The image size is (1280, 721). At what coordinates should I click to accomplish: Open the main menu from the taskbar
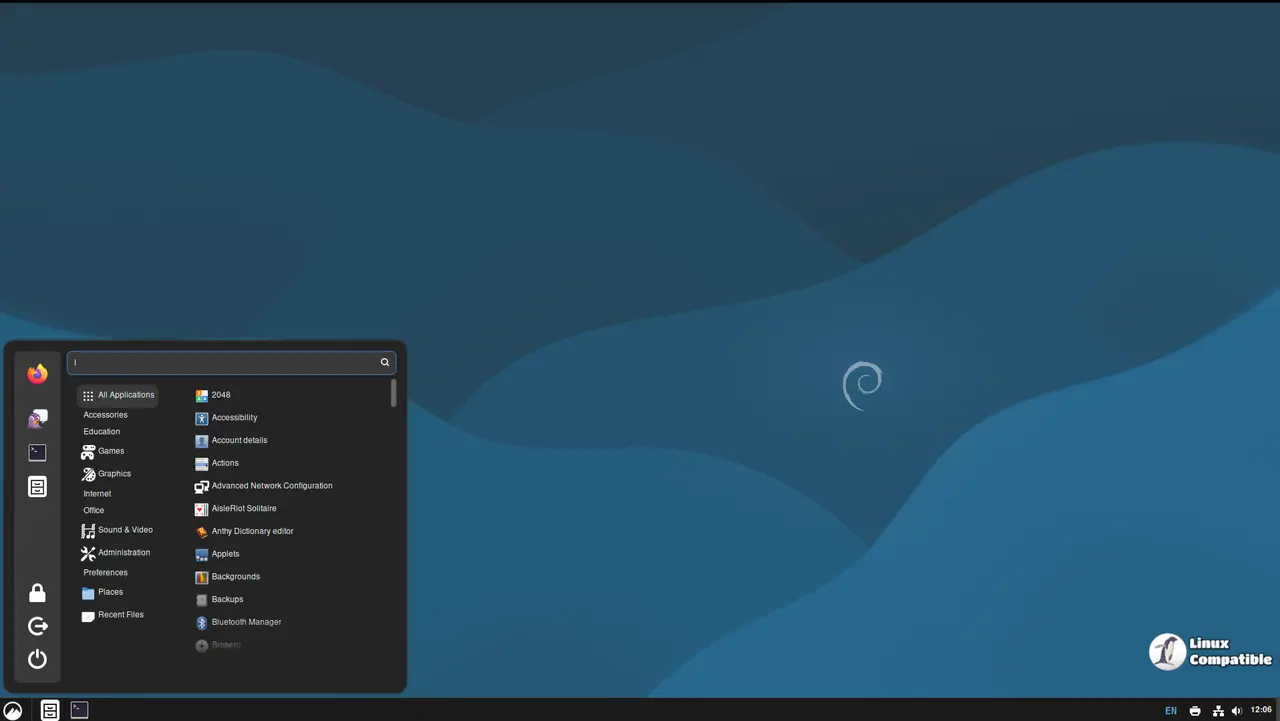point(13,710)
